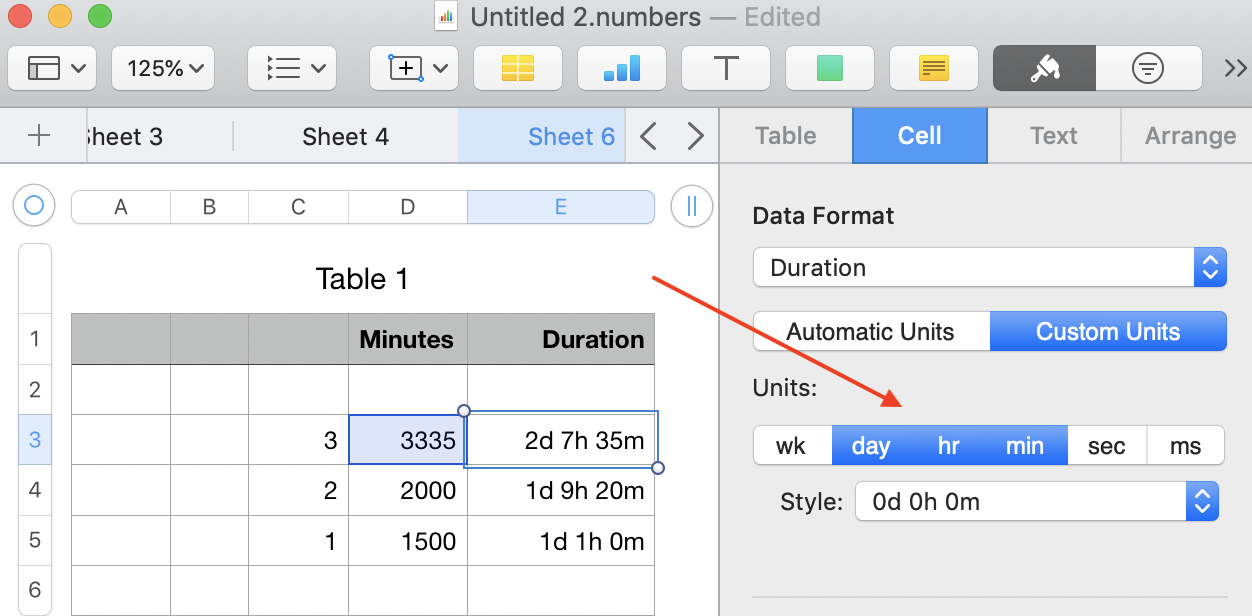Viewport: 1252px width, 616px height.
Task: Toggle the wk unit in duration units
Action: pyautogui.click(x=791, y=446)
